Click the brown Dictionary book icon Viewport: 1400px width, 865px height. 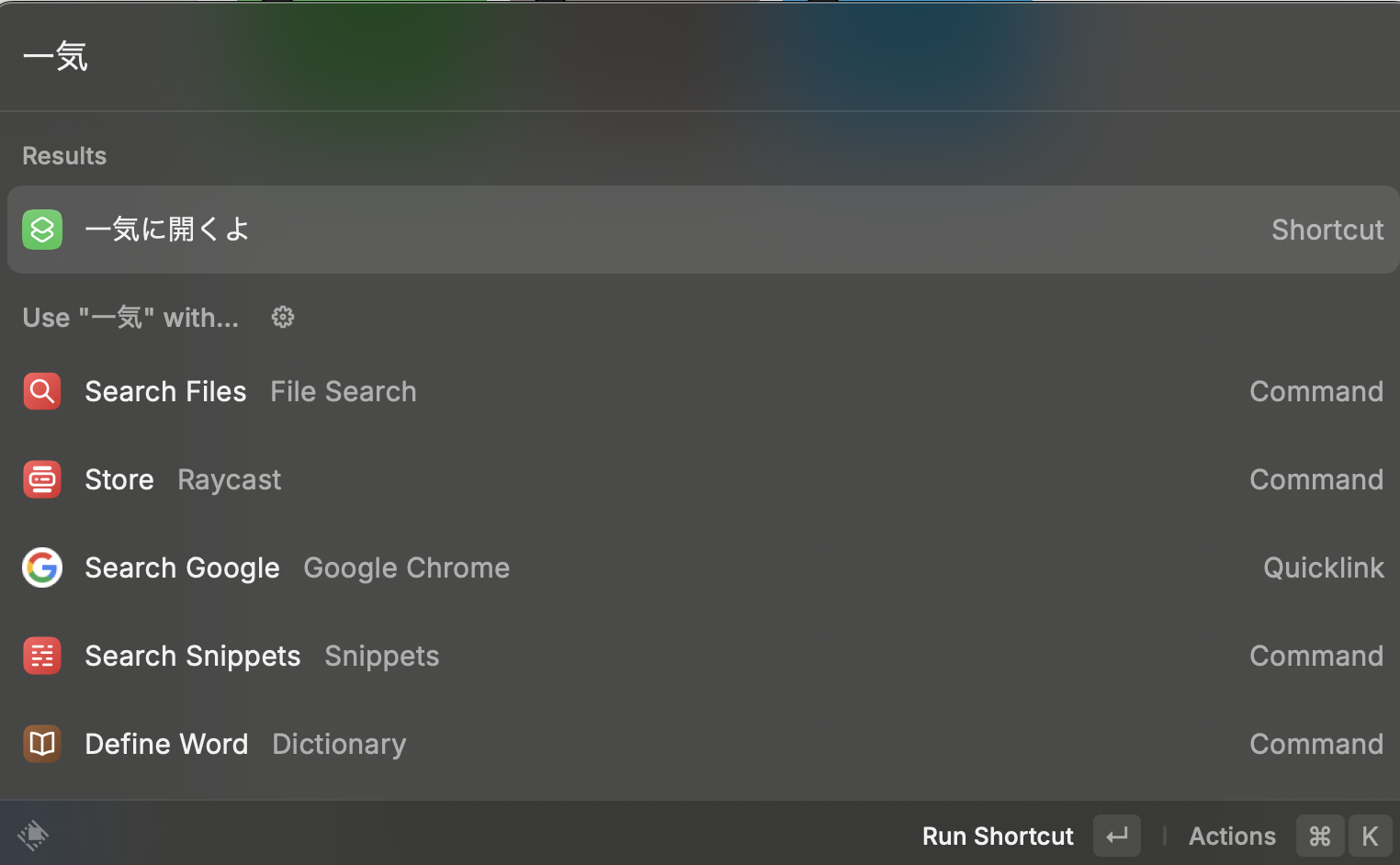click(42, 744)
